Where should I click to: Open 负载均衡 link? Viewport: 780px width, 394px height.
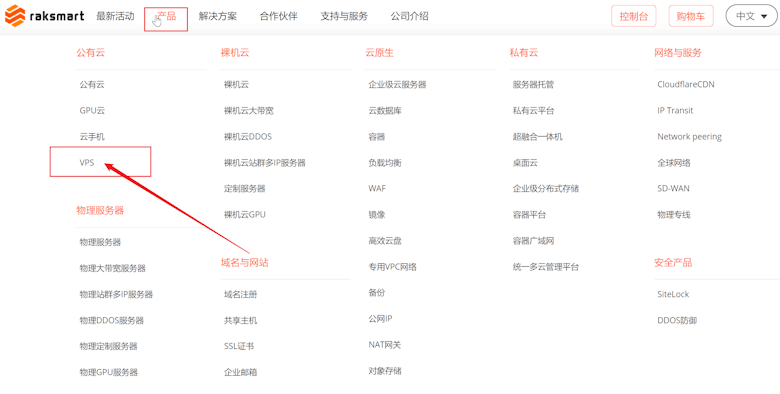click(x=385, y=163)
